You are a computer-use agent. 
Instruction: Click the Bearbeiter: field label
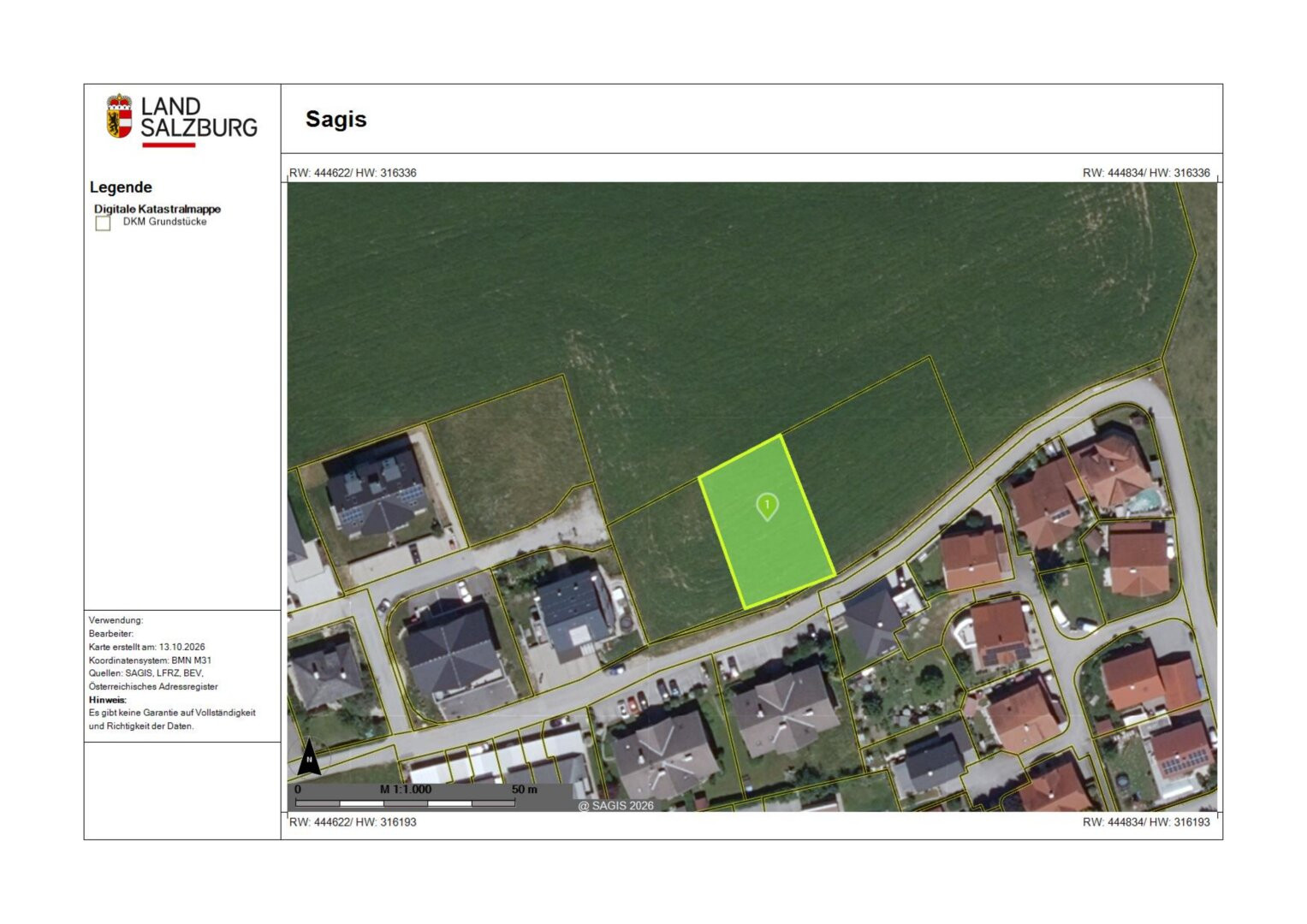[111, 634]
